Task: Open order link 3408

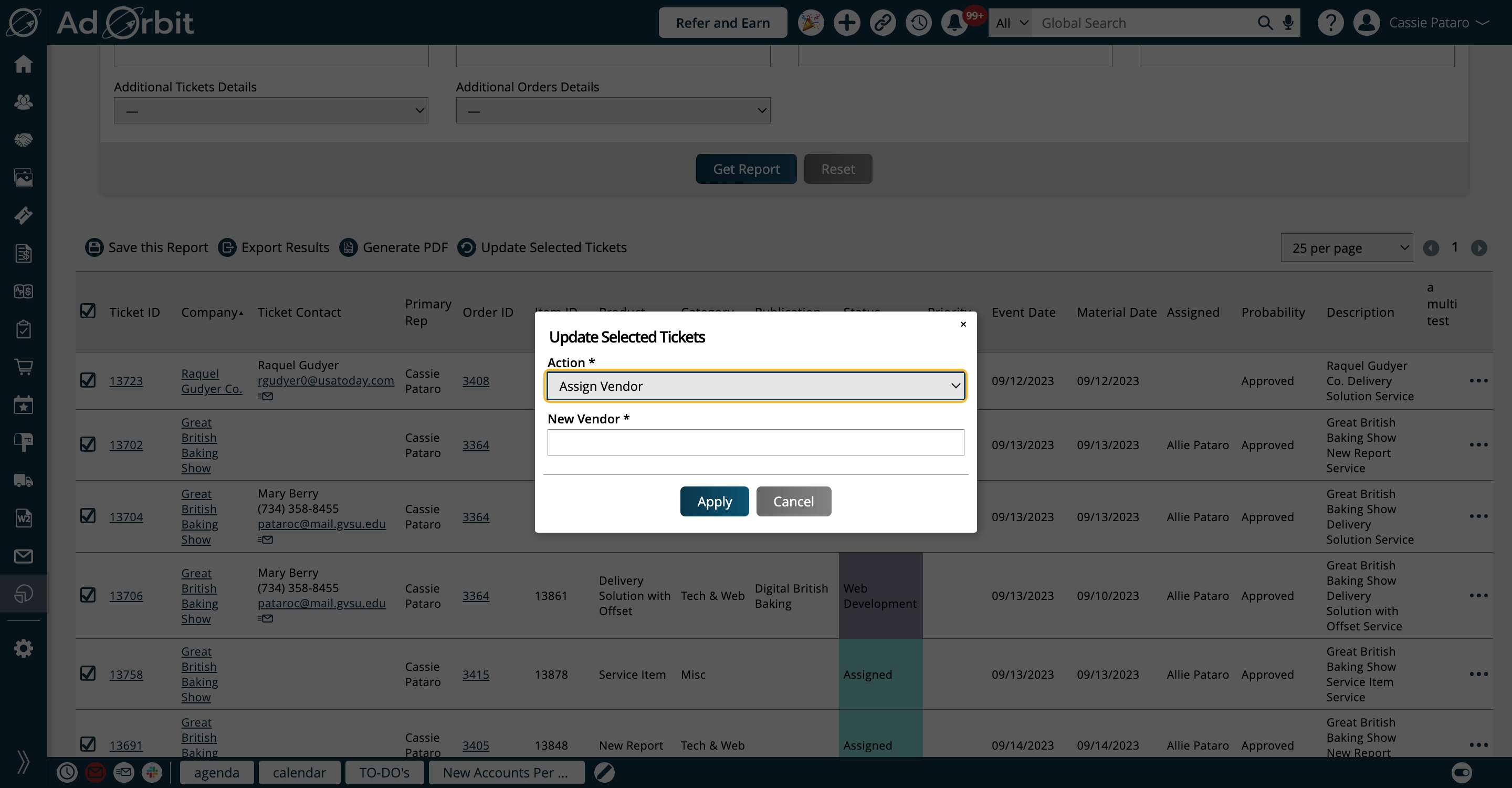Action: [476, 380]
